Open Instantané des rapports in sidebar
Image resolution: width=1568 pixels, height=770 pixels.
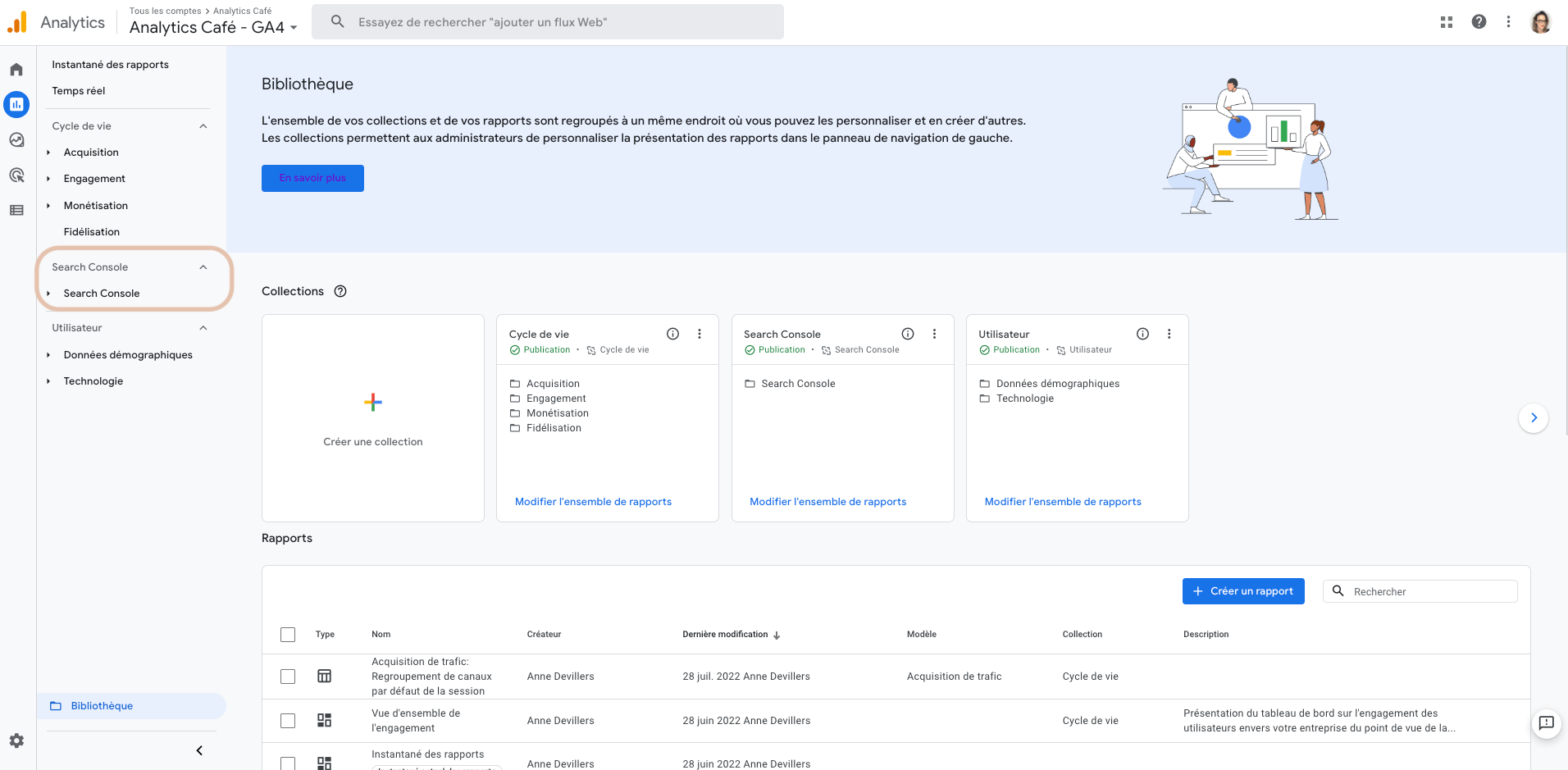pyautogui.click(x=110, y=65)
